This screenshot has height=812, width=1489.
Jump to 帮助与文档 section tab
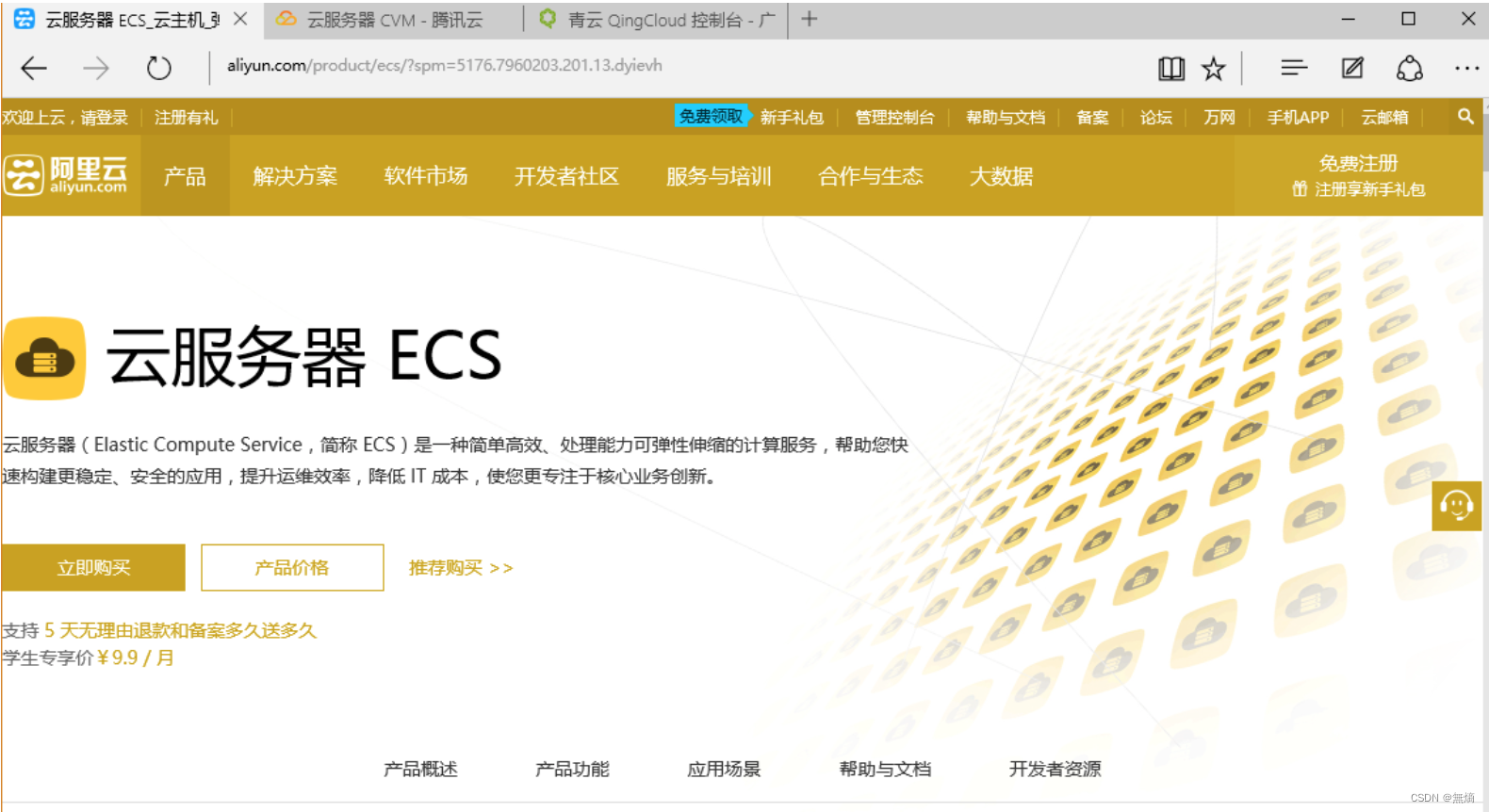[885, 770]
